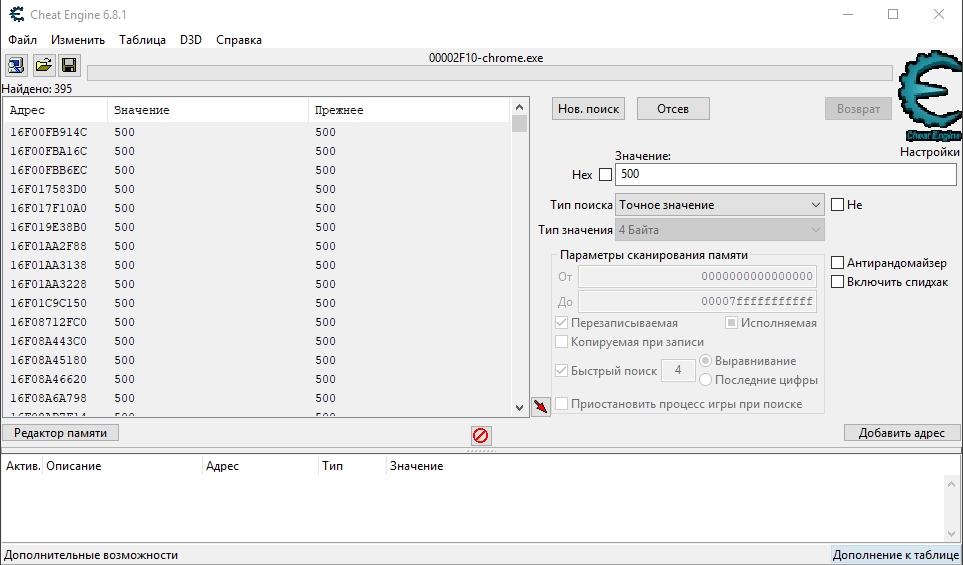Viewport: 963px width, 565px height.
Task: Click results list scroll down arrow
Action: click(x=520, y=408)
